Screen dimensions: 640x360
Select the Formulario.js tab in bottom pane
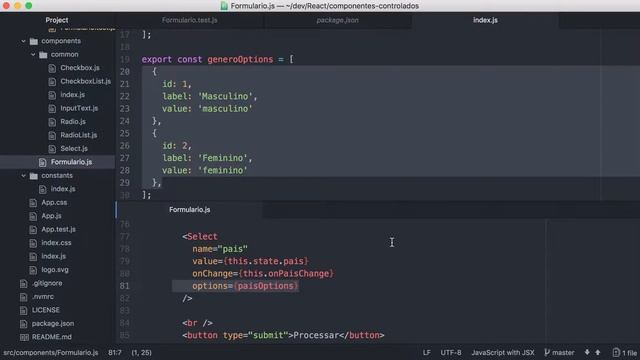click(x=189, y=209)
